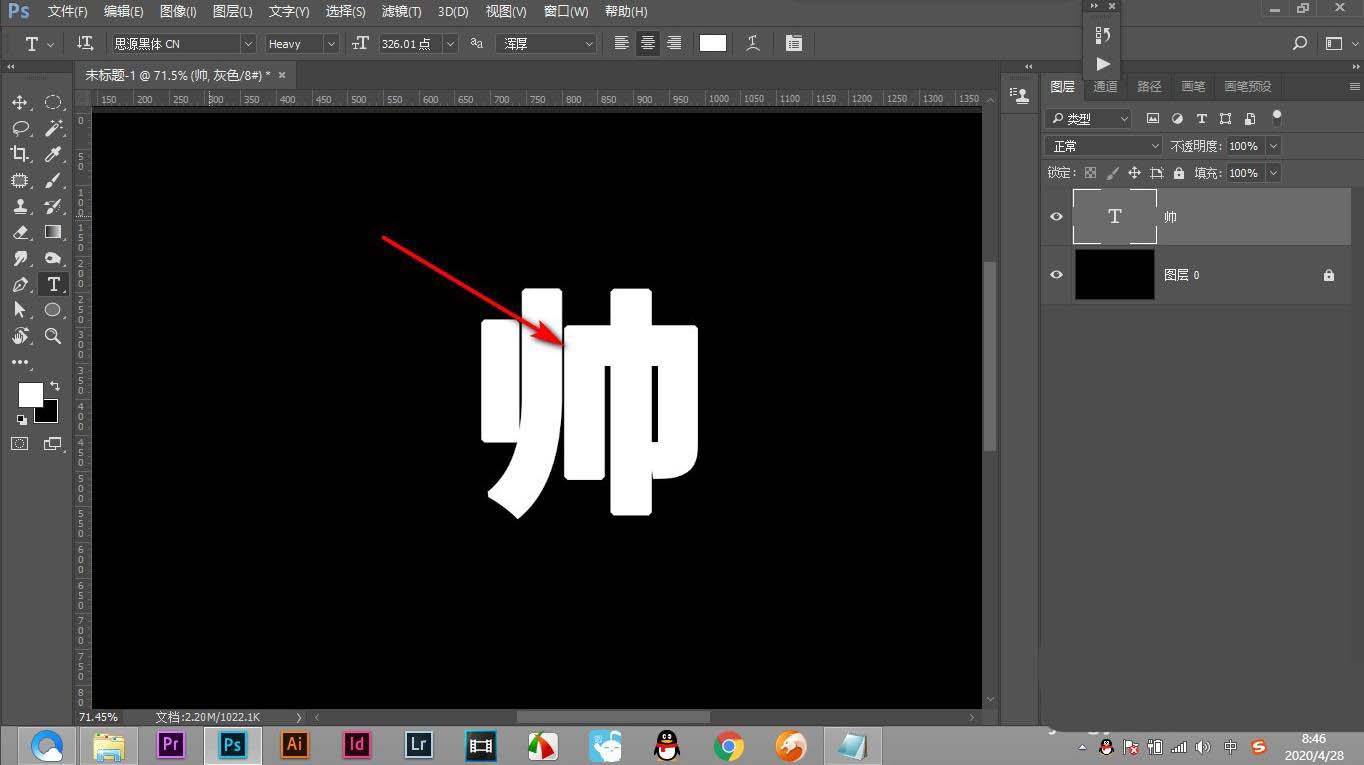1364x765 pixels.
Task: Click the create warped text icon
Action: [x=753, y=43]
